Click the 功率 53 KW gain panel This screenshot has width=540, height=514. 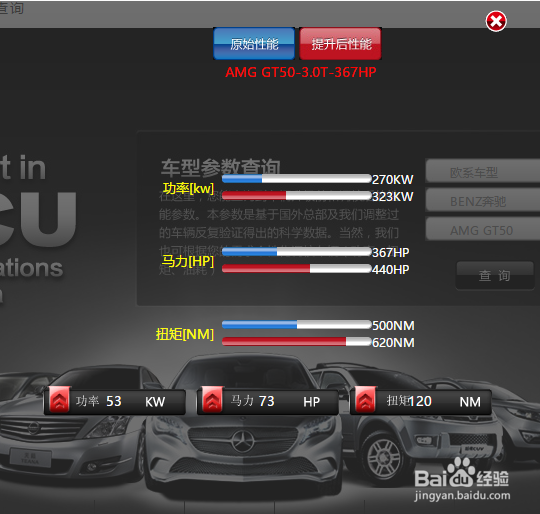point(115,401)
